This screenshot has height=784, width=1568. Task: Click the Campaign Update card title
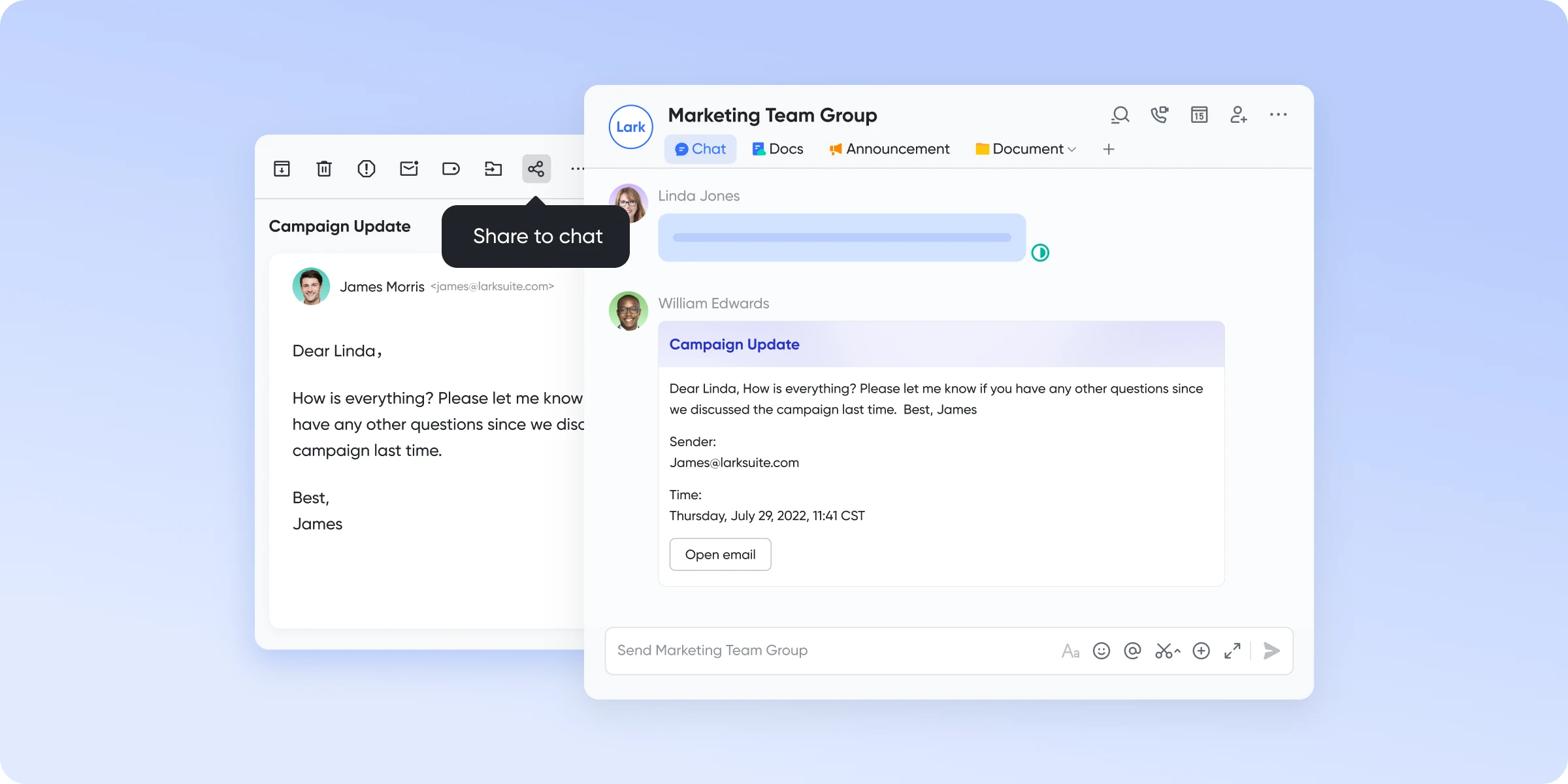(734, 344)
